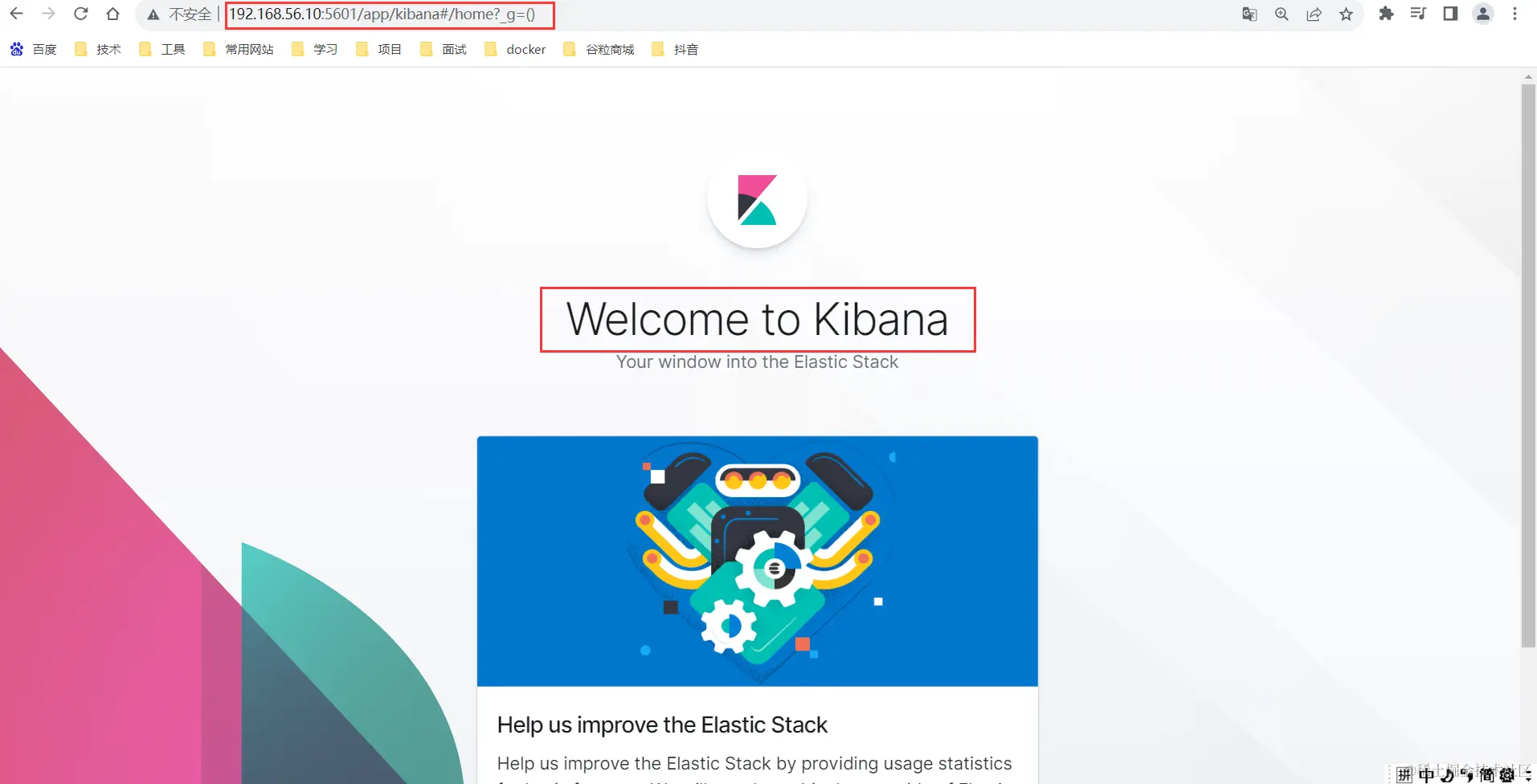Open the user profile avatar
Viewport: 1537px width, 784px height.
point(1483,14)
